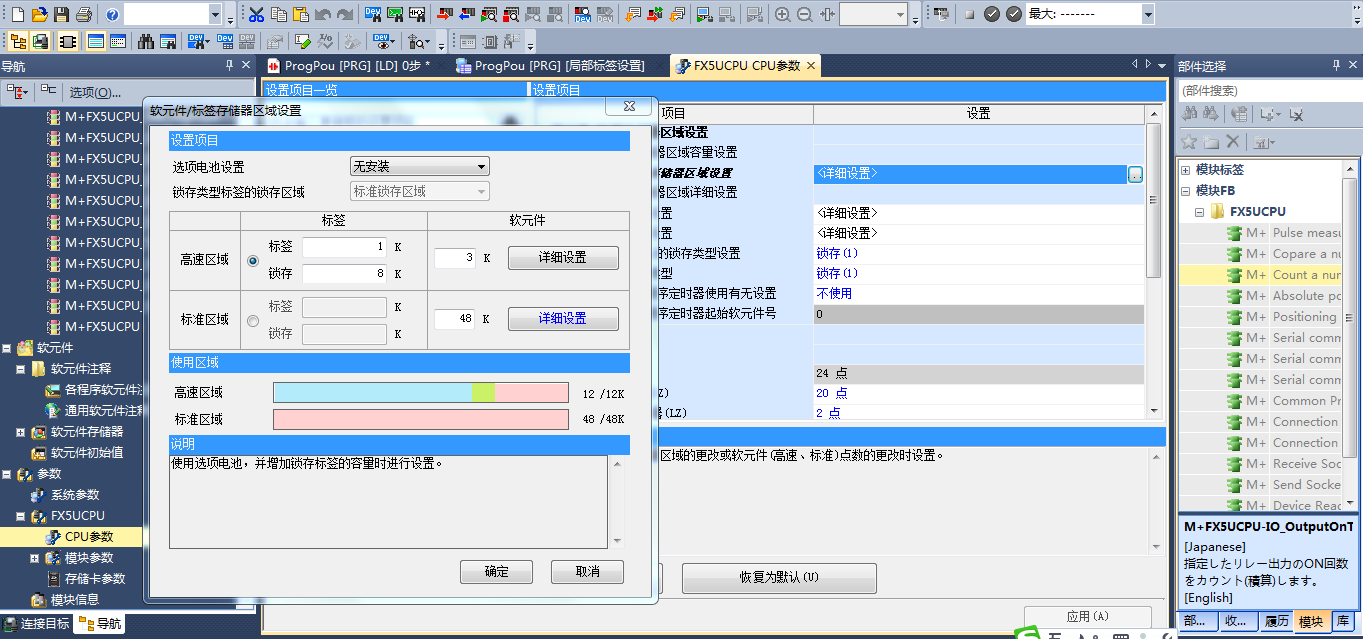Select the 高速区域 radio button
Image resolution: width=1363 pixels, height=639 pixels.
tap(252, 260)
